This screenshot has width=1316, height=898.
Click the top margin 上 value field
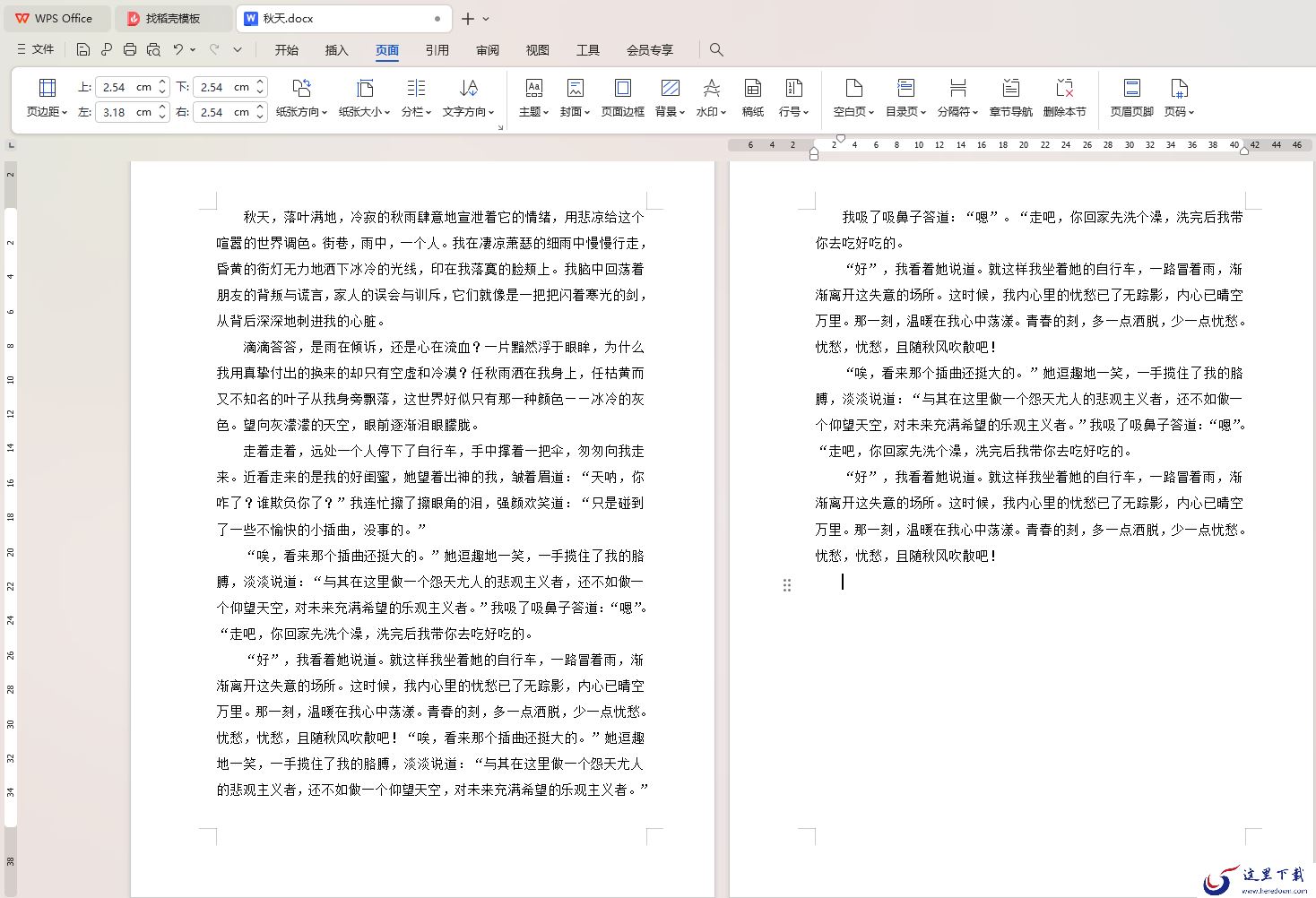pyautogui.click(x=125, y=87)
